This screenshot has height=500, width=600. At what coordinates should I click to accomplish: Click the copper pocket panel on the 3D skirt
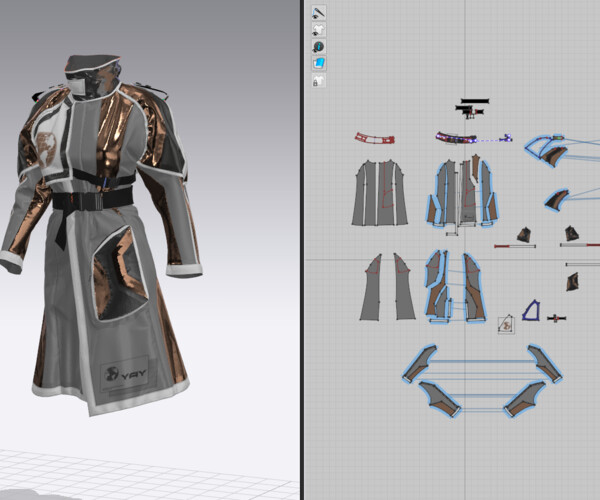tap(120, 272)
